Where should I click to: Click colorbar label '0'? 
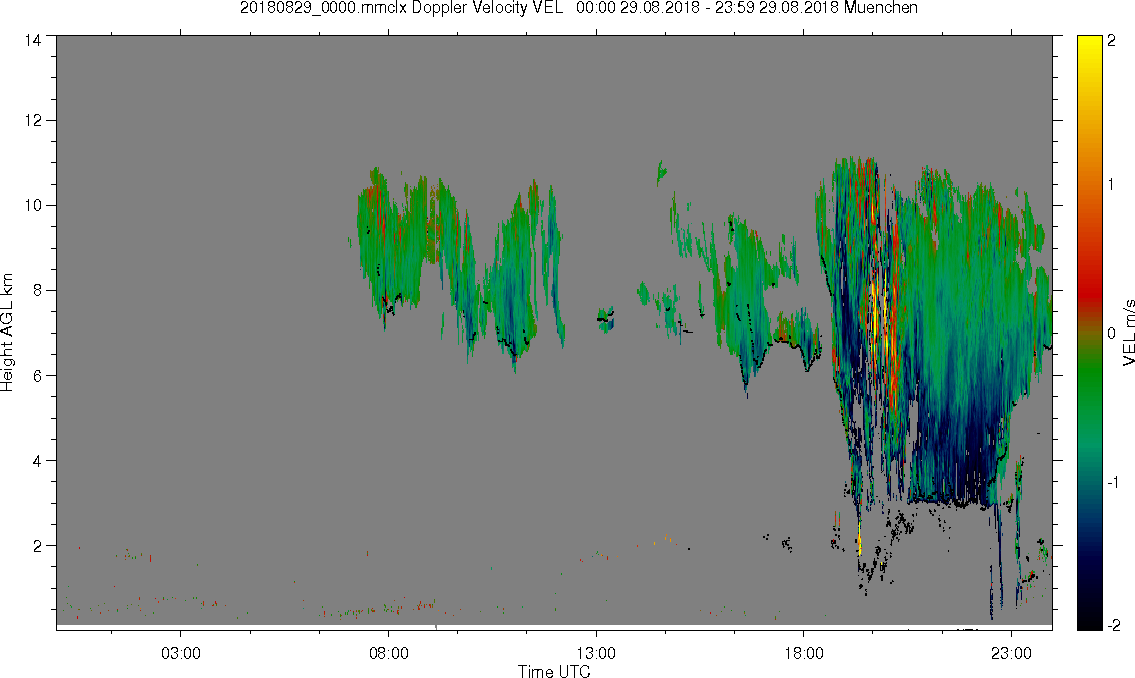pyautogui.click(x=1112, y=334)
